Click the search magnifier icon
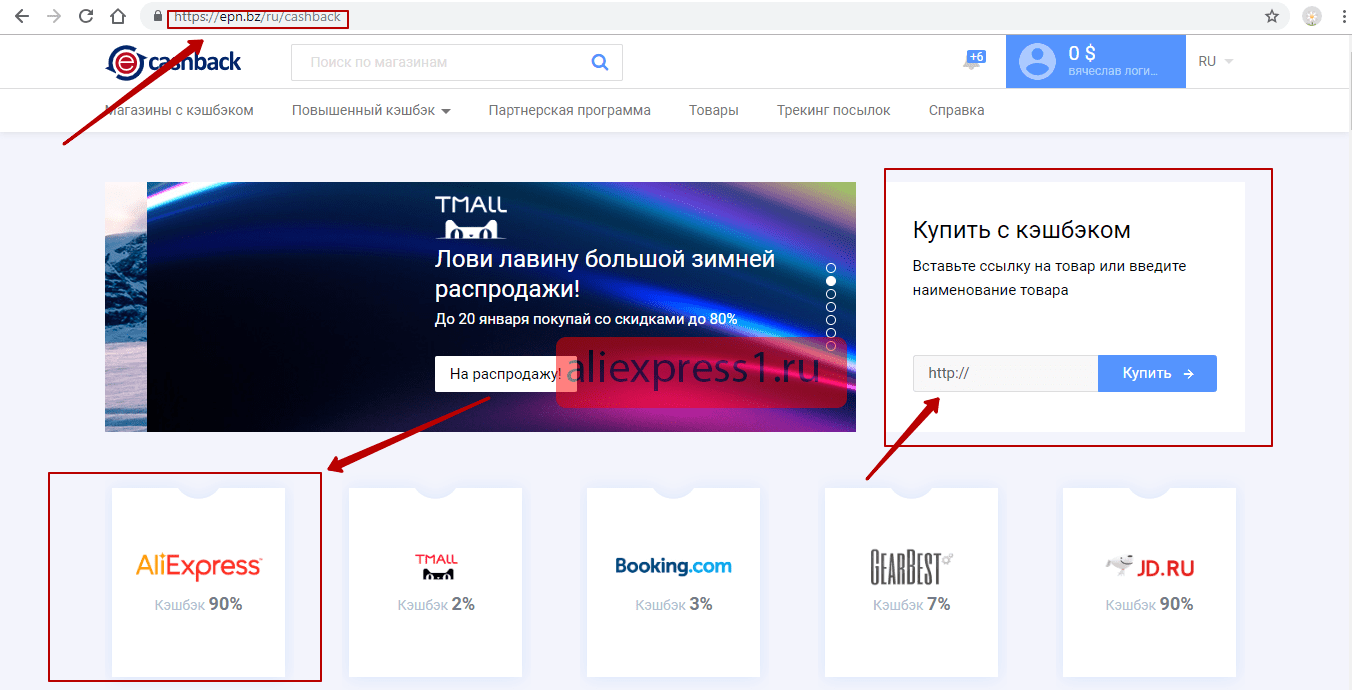The width and height of the screenshot is (1352, 690). [x=600, y=62]
